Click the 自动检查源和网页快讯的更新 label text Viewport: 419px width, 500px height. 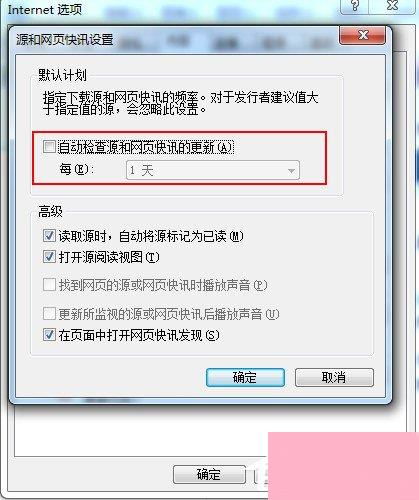146,147
